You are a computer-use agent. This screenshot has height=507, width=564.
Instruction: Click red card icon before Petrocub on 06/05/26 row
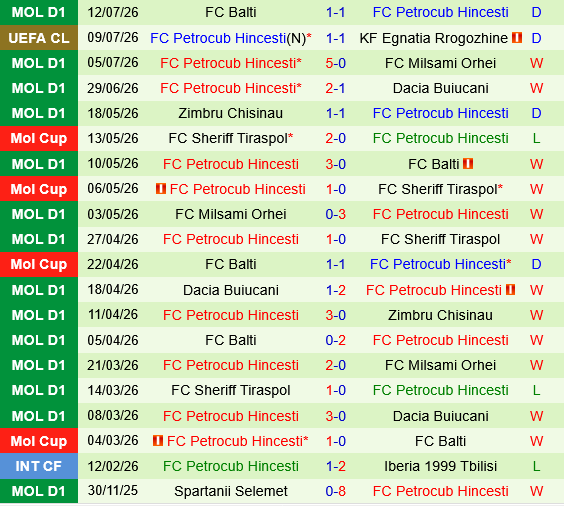click(161, 189)
